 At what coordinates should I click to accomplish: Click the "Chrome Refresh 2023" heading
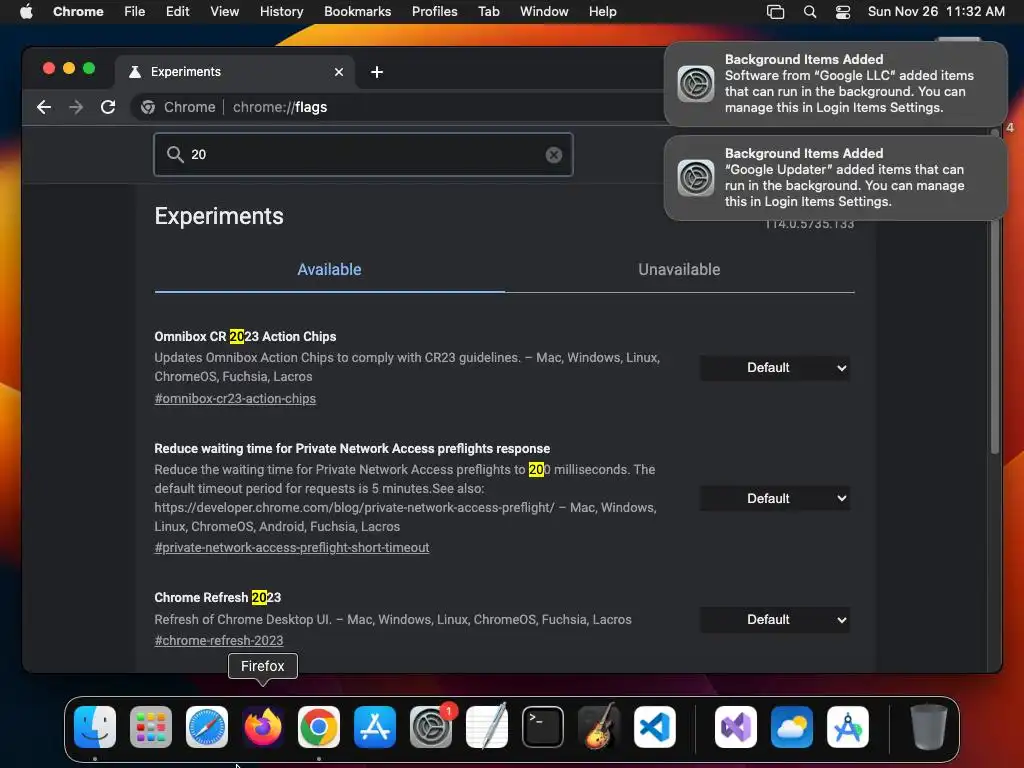click(x=217, y=598)
